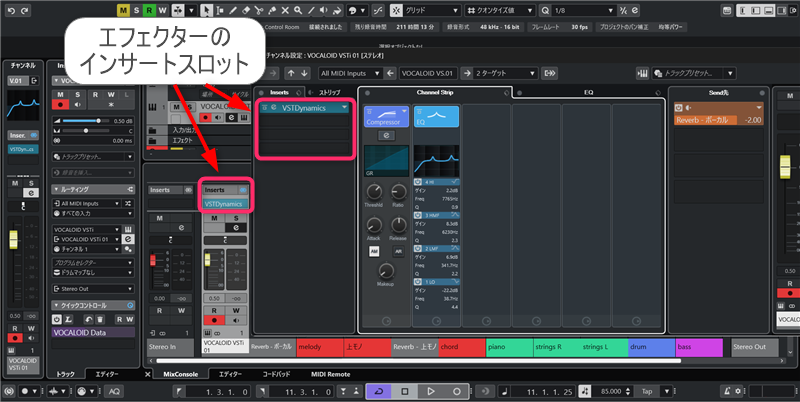
Task: Click the next channel down arrow
Action: [x=304, y=73]
